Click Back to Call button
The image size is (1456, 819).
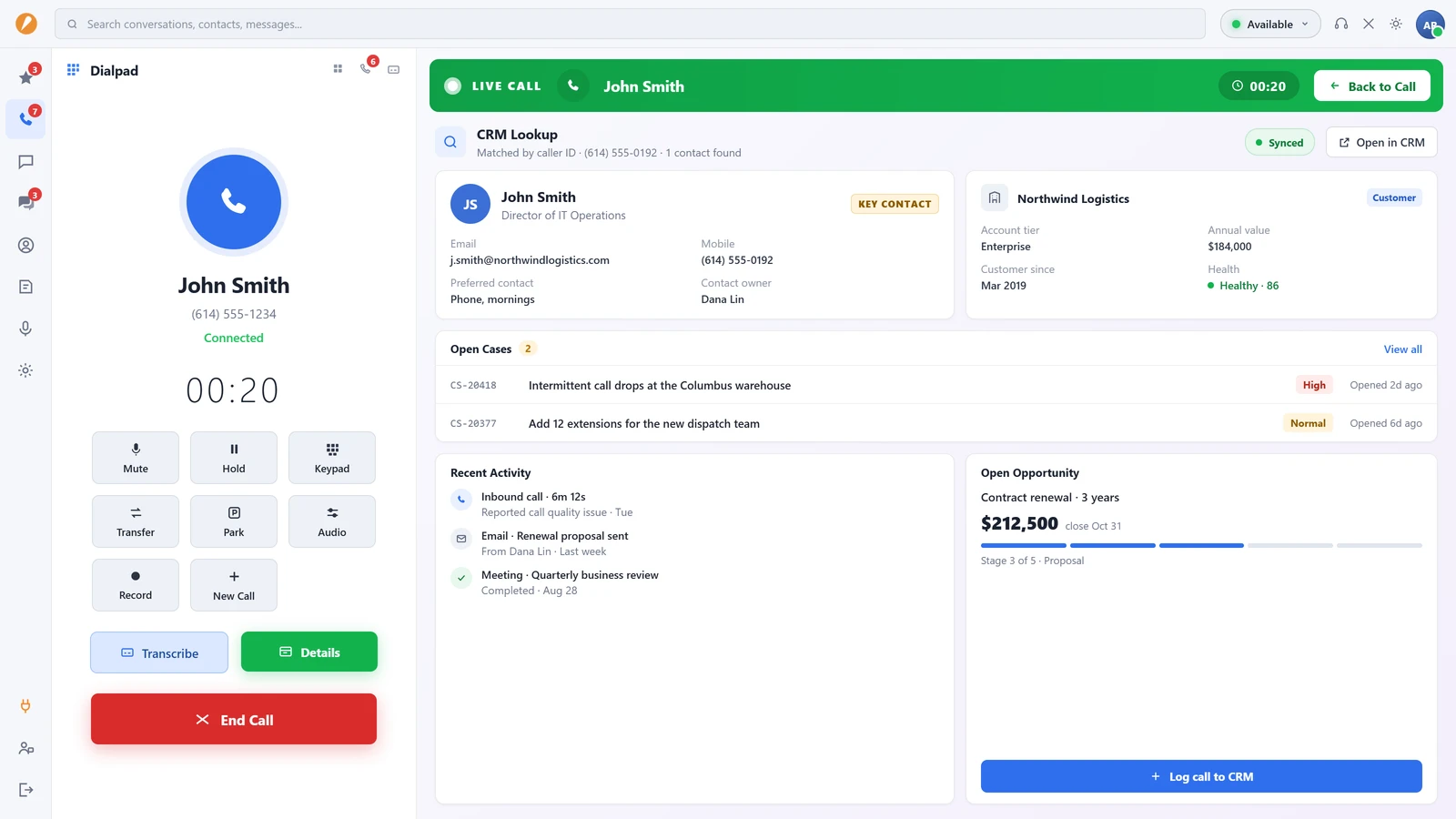pos(1372,86)
